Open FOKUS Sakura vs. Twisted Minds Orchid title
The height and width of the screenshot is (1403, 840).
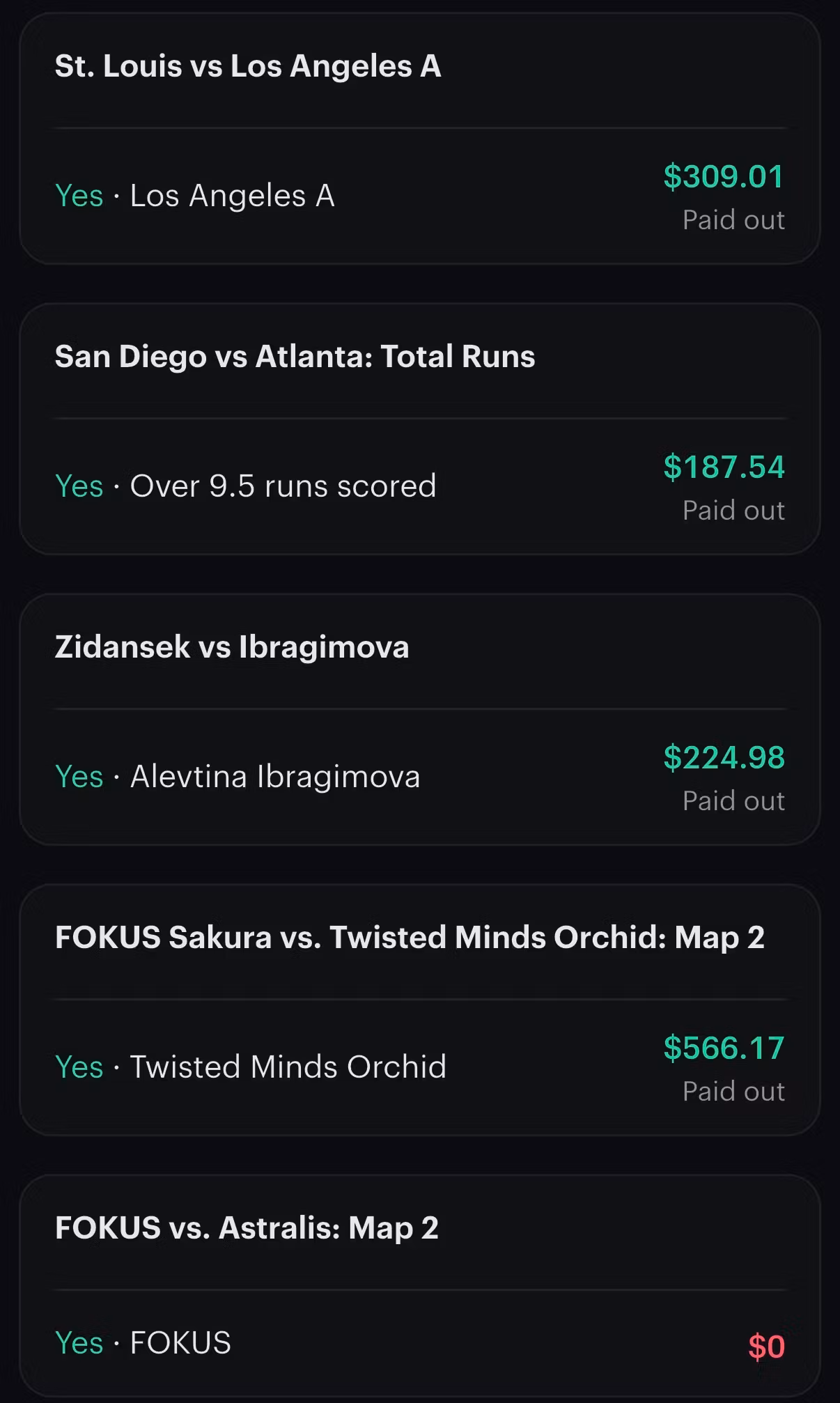pyautogui.click(x=410, y=938)
